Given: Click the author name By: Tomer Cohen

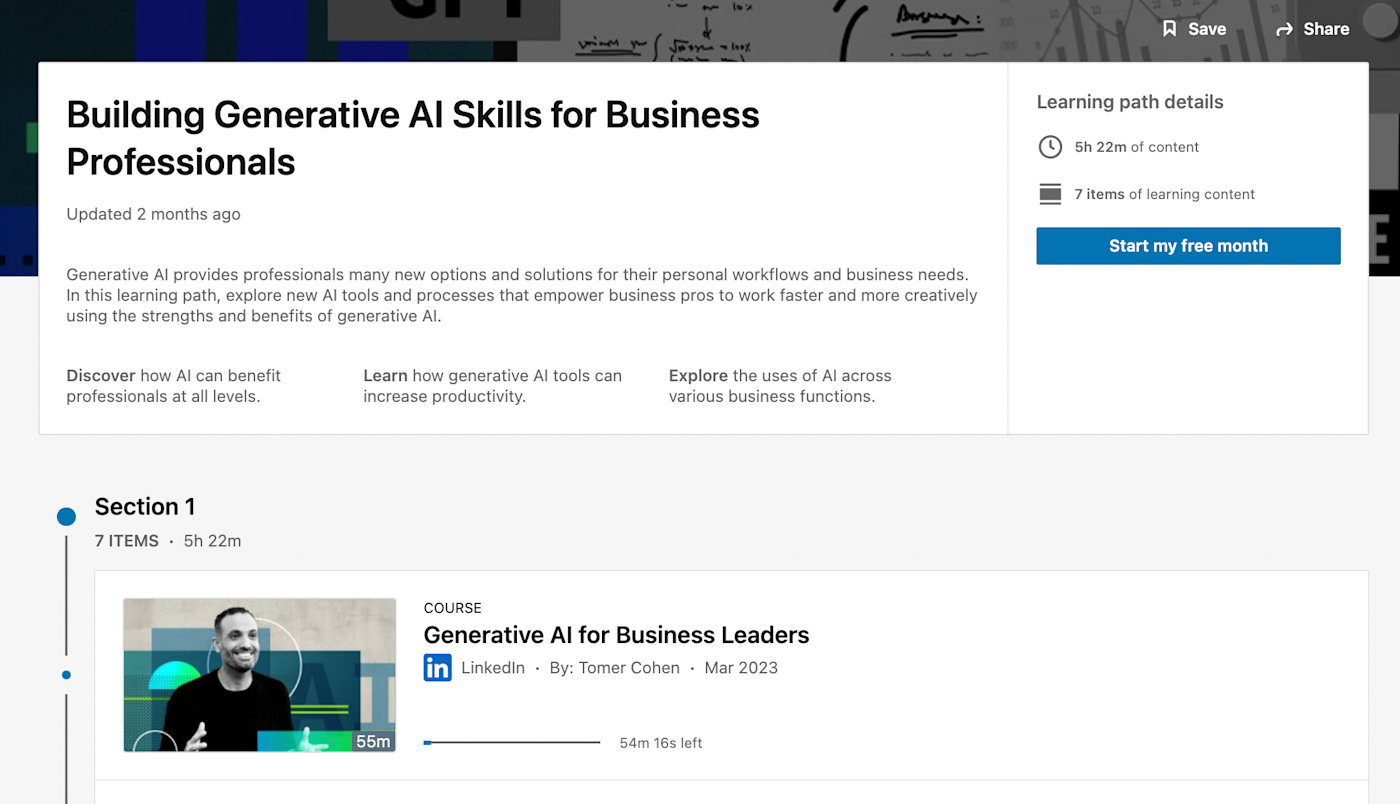Looking at the screenshot, I should point(614,668).
